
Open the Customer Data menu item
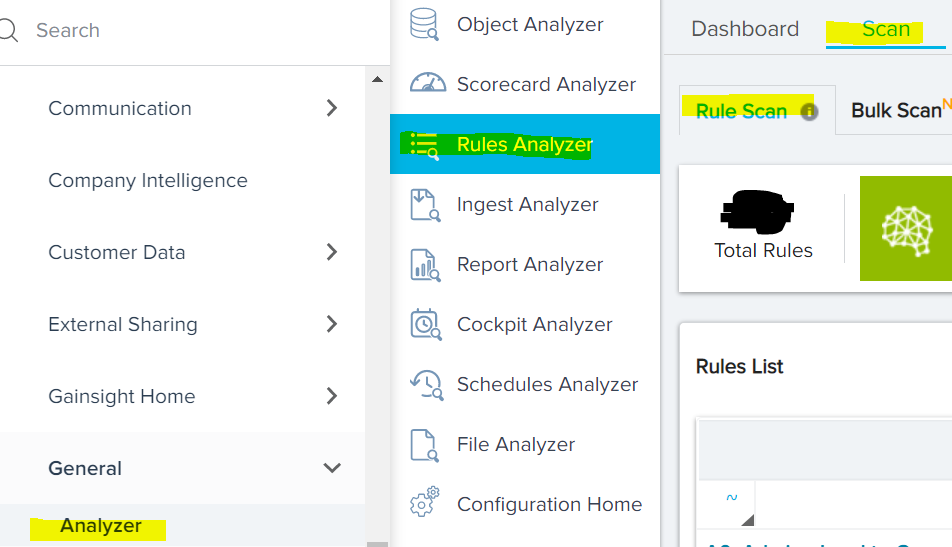point(117,252)
